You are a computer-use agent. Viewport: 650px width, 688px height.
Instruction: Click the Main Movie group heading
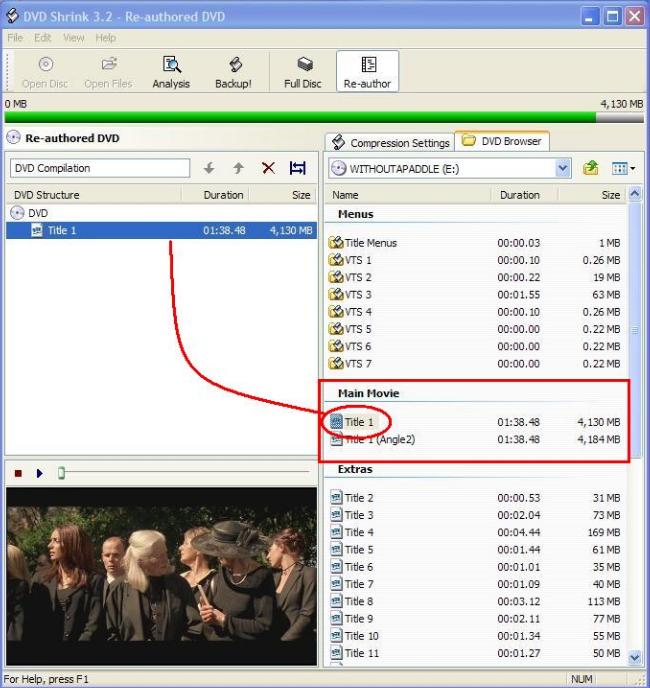368,393
